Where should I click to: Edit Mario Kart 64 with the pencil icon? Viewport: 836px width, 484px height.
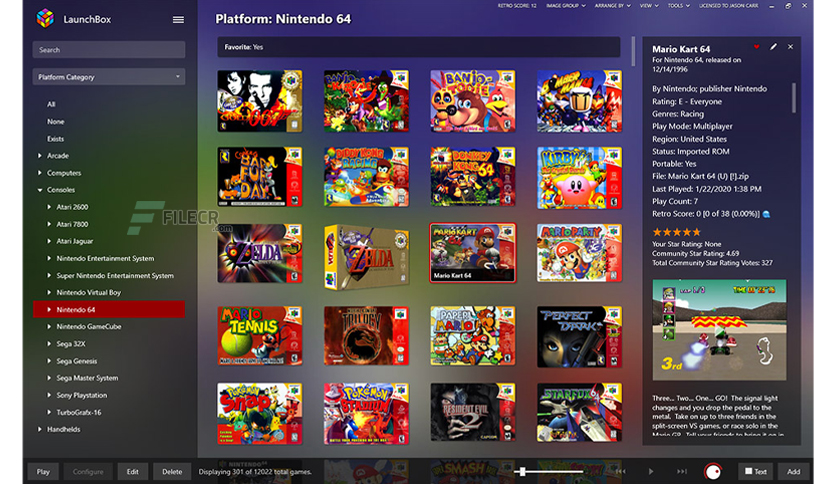click(773, 47)
